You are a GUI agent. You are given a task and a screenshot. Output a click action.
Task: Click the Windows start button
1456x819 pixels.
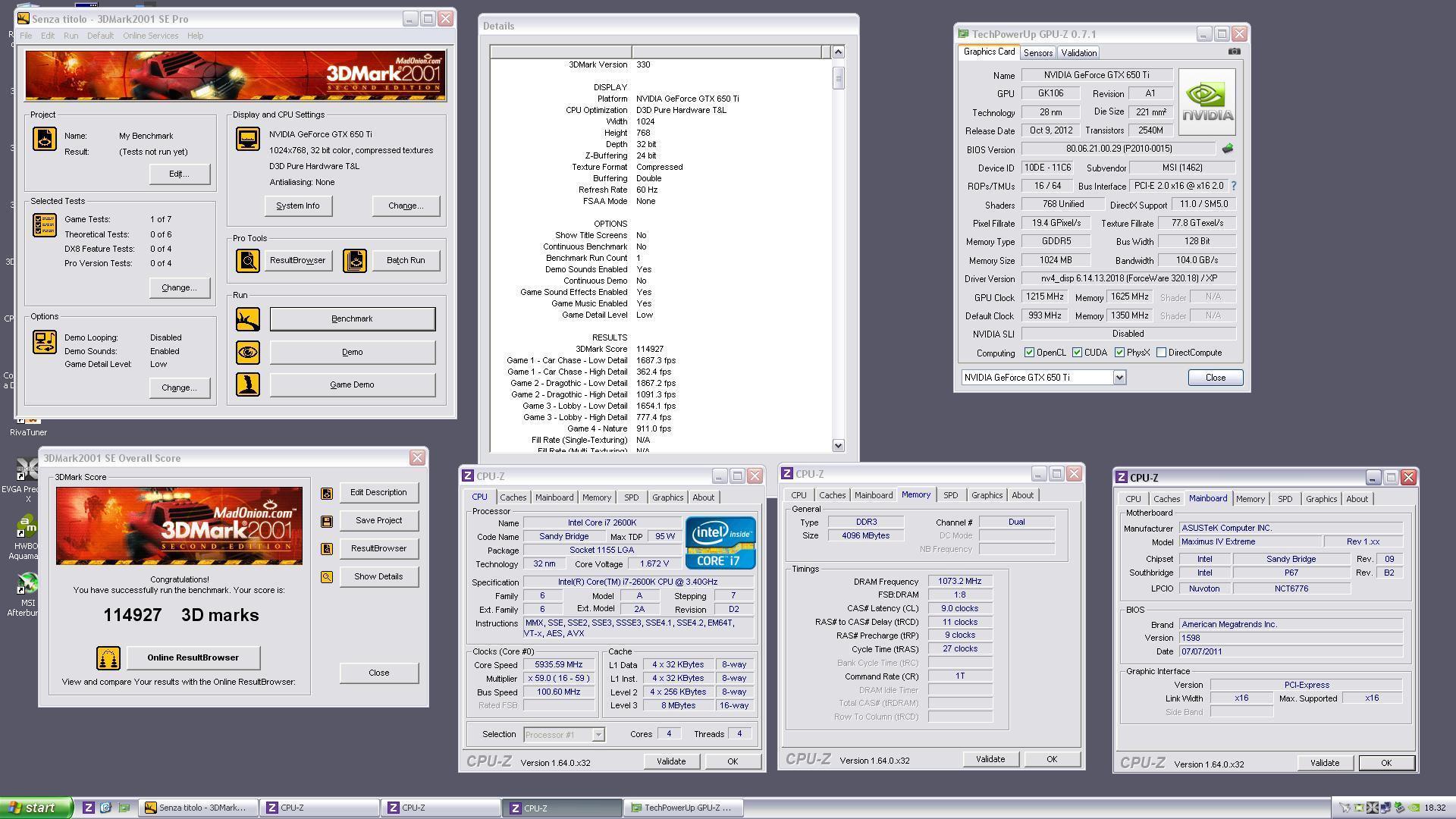point(36,808)
